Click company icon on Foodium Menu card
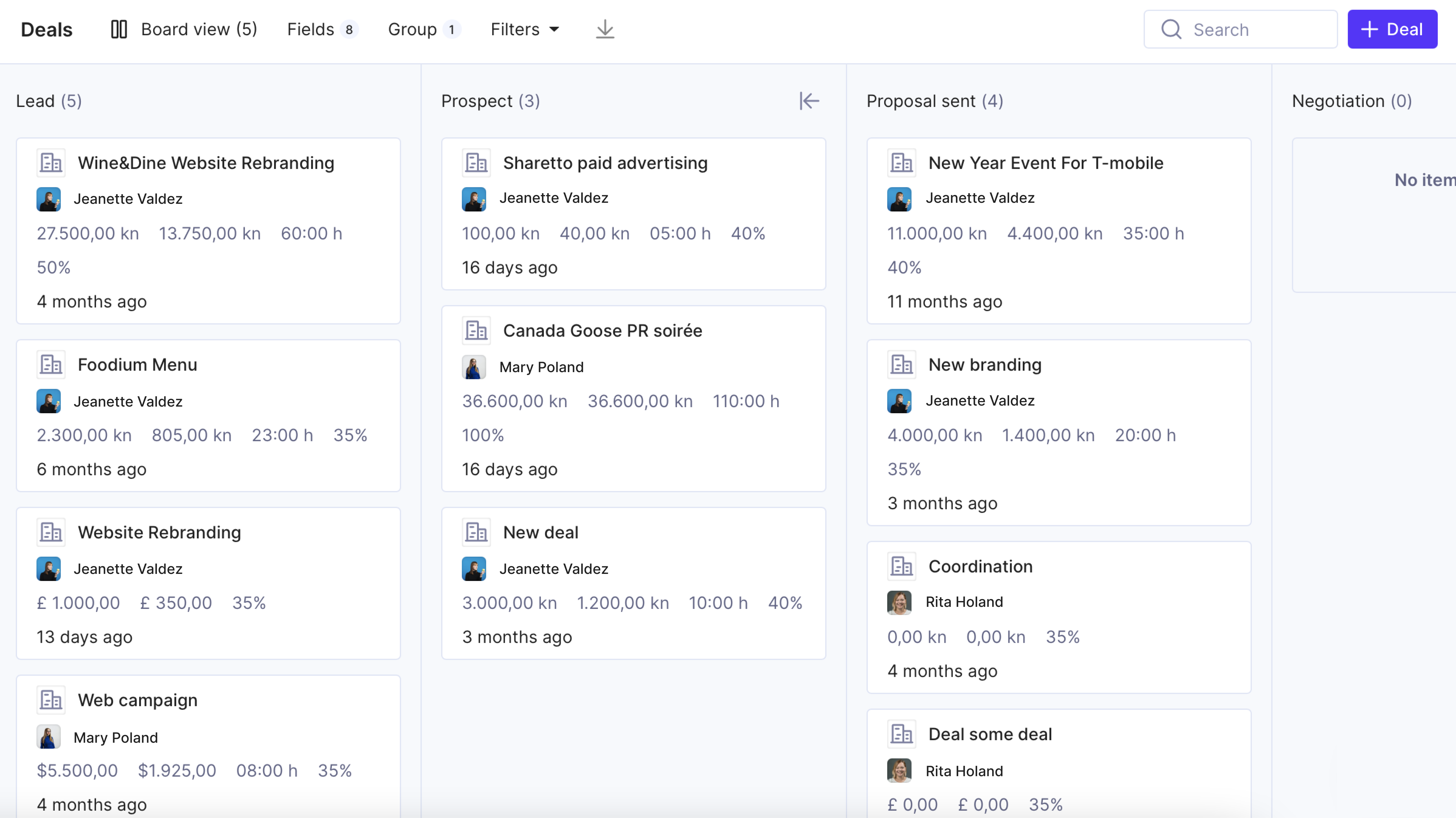 (51, 365)
